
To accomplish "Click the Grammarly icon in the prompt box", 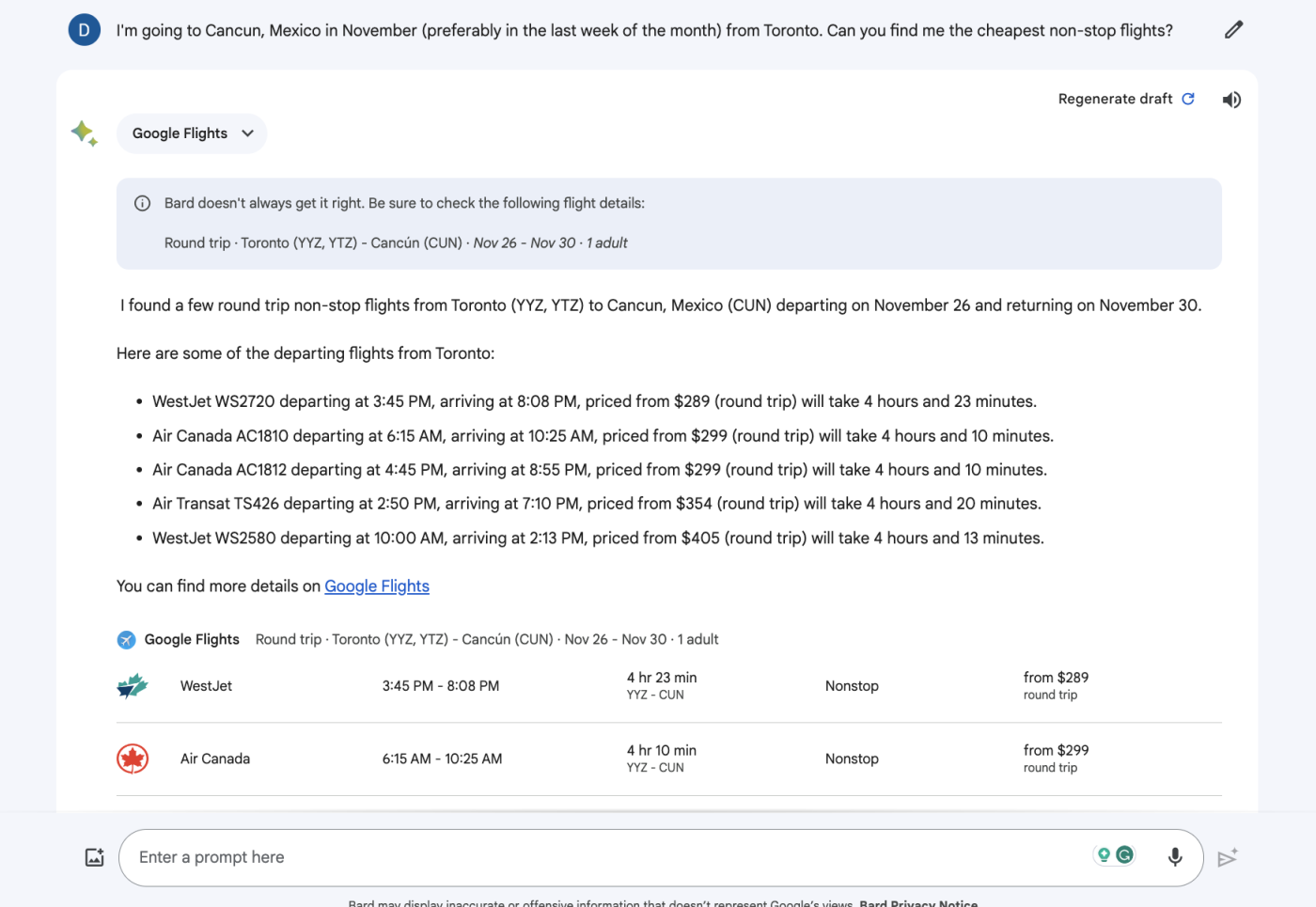I will coord(1124,855).
